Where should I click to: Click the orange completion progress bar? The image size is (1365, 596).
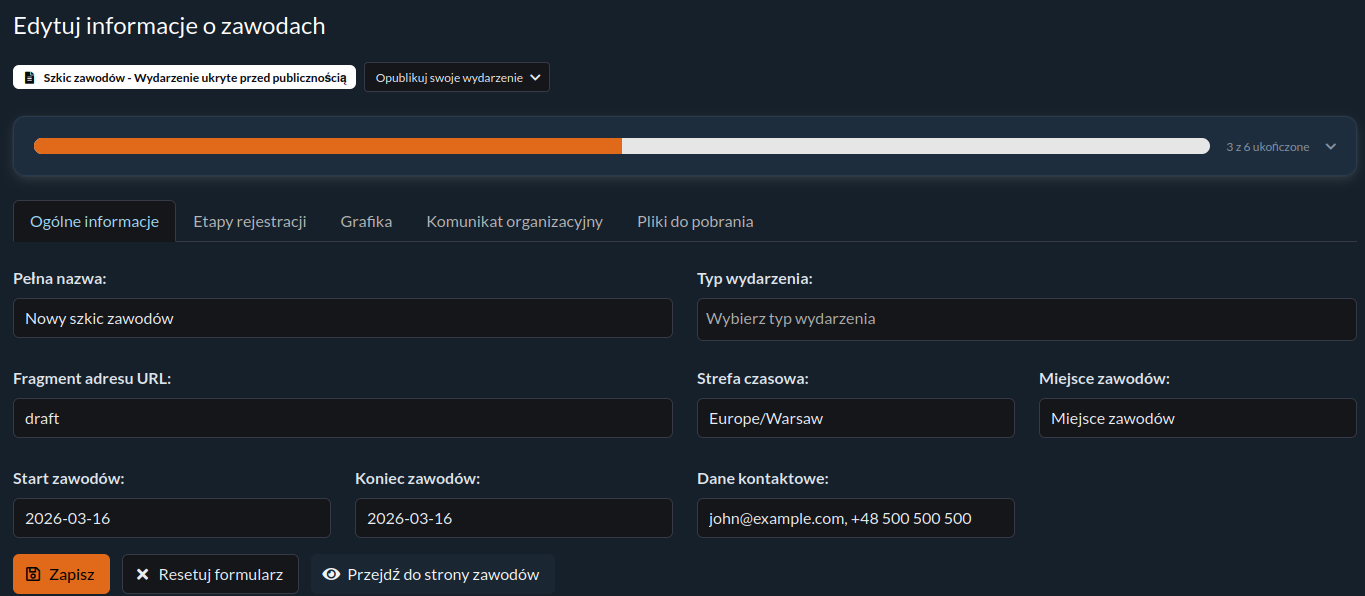[327, 146]
